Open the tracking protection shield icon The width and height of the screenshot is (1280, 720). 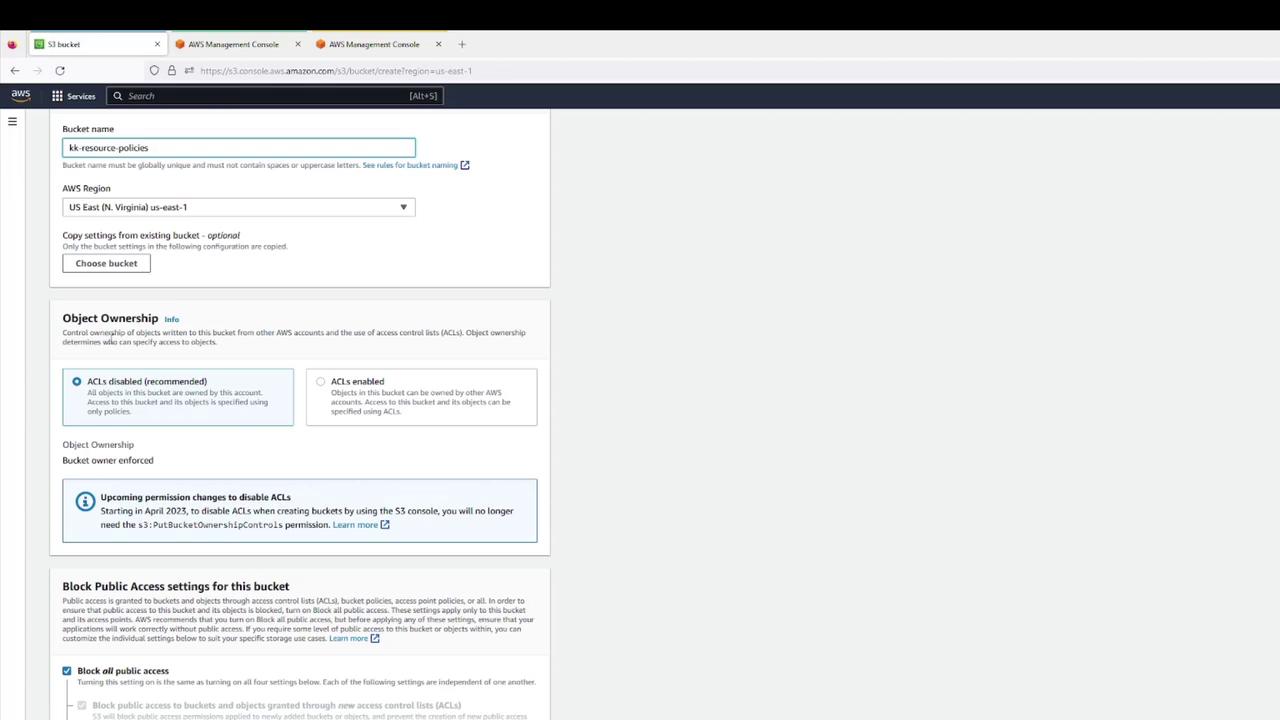(x=154, y=71)
